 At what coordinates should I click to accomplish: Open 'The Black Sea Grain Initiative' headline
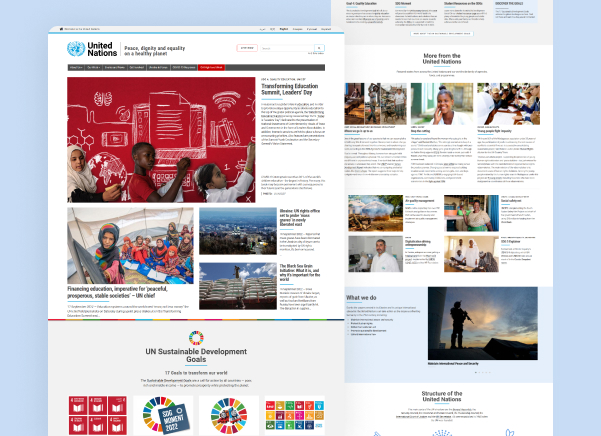tap(299, 272)
